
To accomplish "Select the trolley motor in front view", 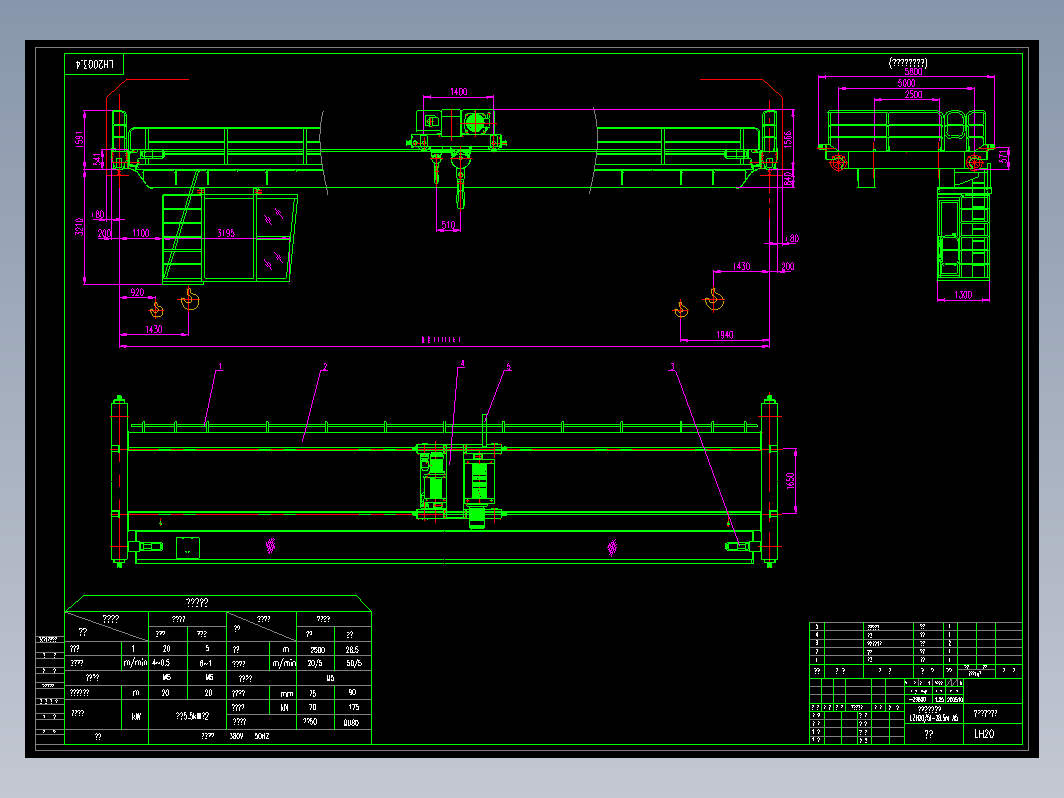I will [472, 123].
